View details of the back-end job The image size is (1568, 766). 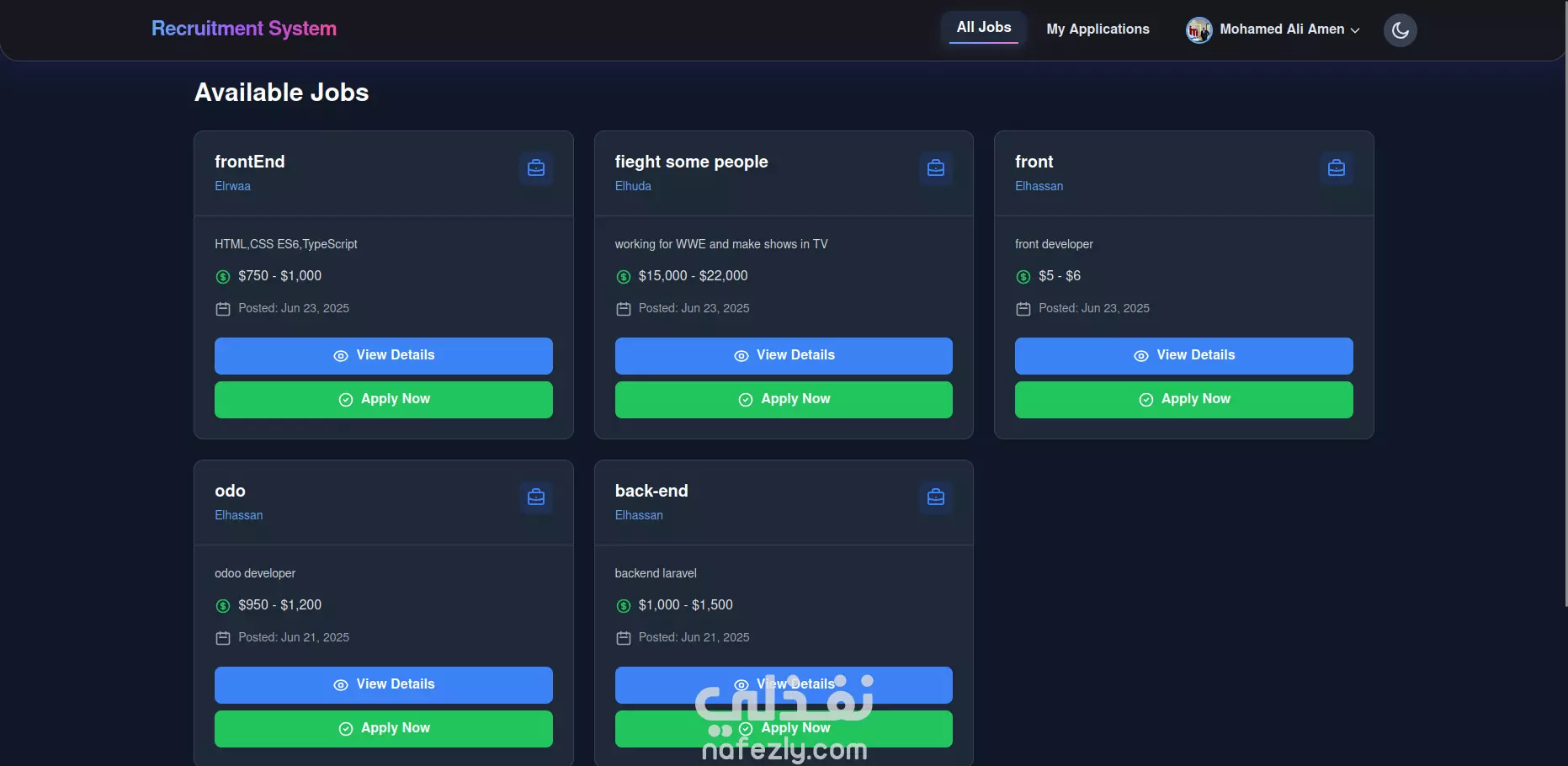coord(784,685)
